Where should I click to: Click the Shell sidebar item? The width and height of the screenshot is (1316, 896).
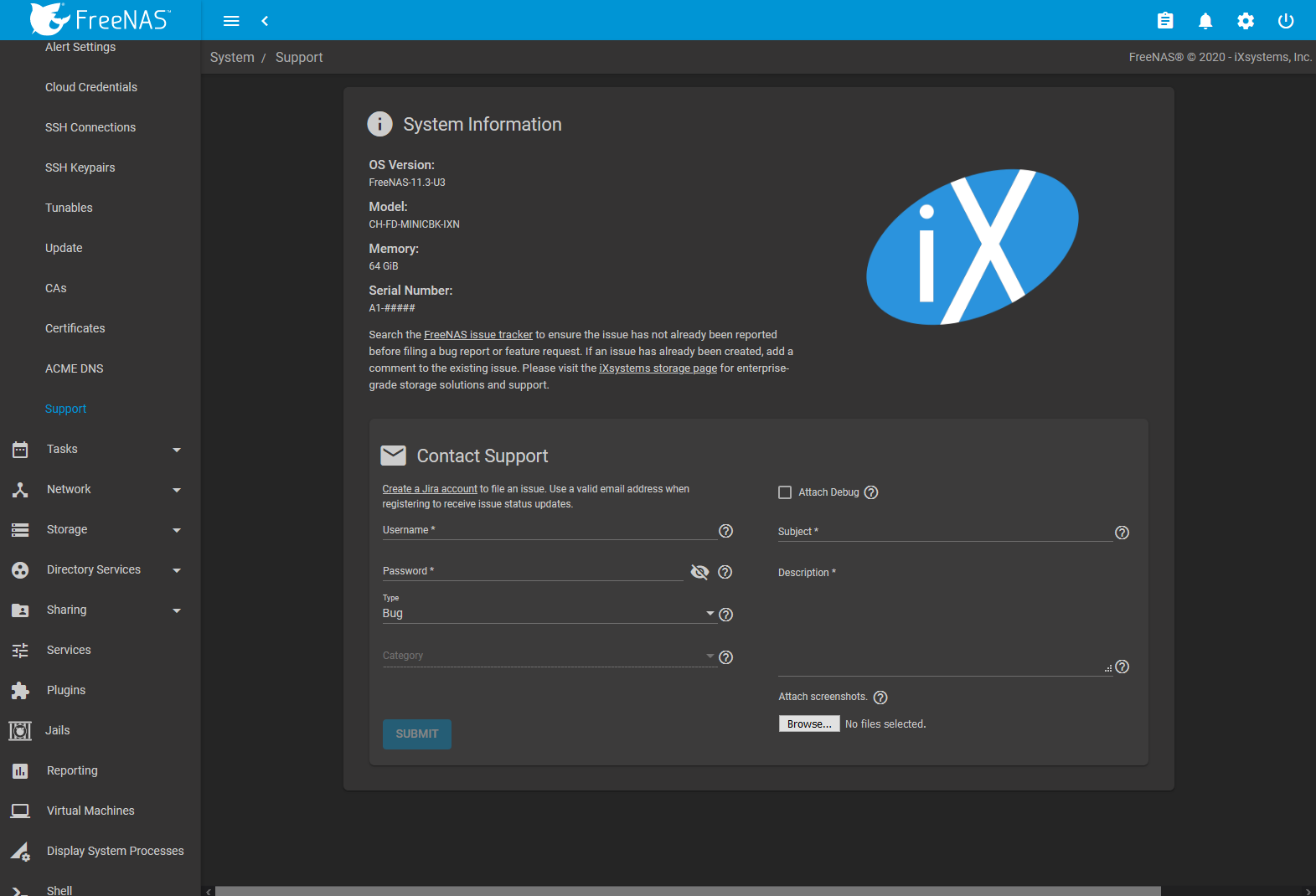click(x=59, y=890)
